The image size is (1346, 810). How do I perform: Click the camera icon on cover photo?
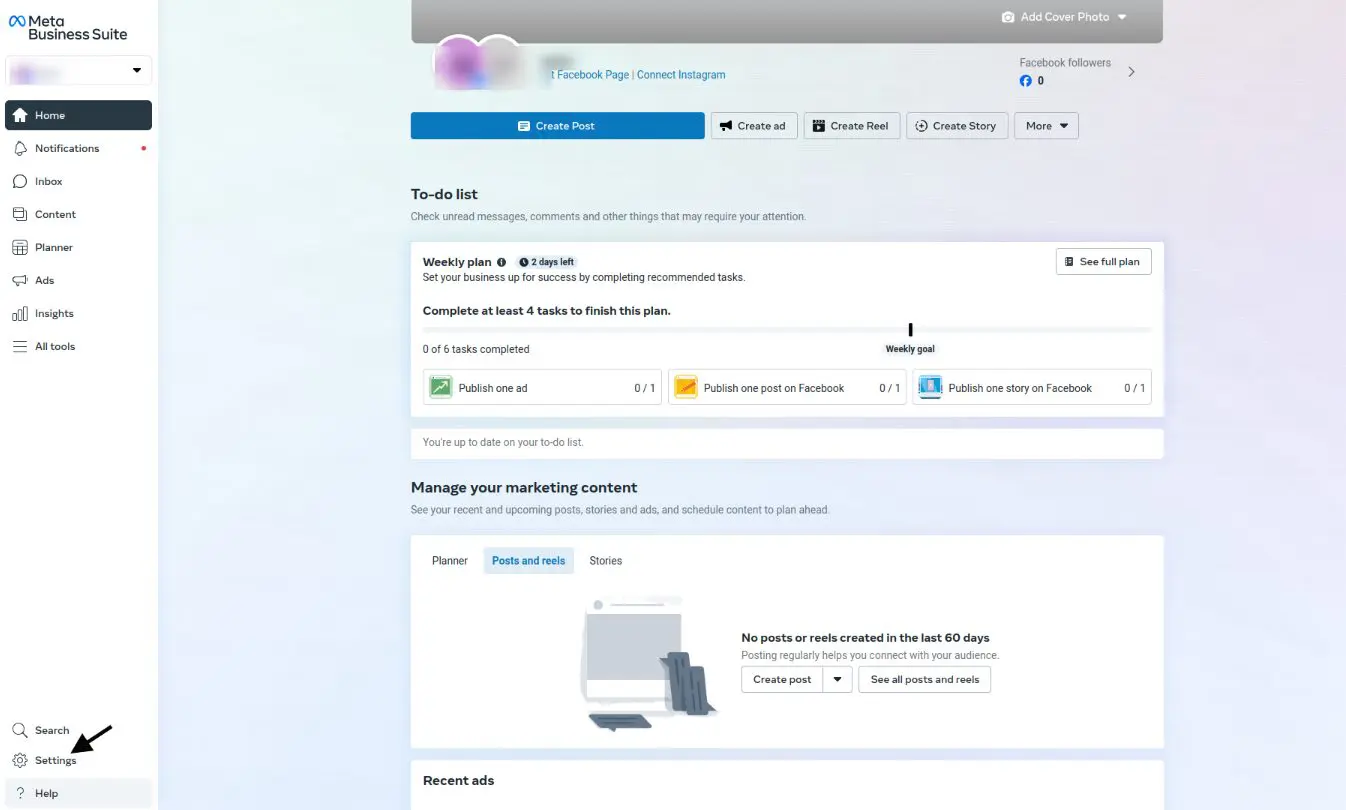(x=1008, y=17)
